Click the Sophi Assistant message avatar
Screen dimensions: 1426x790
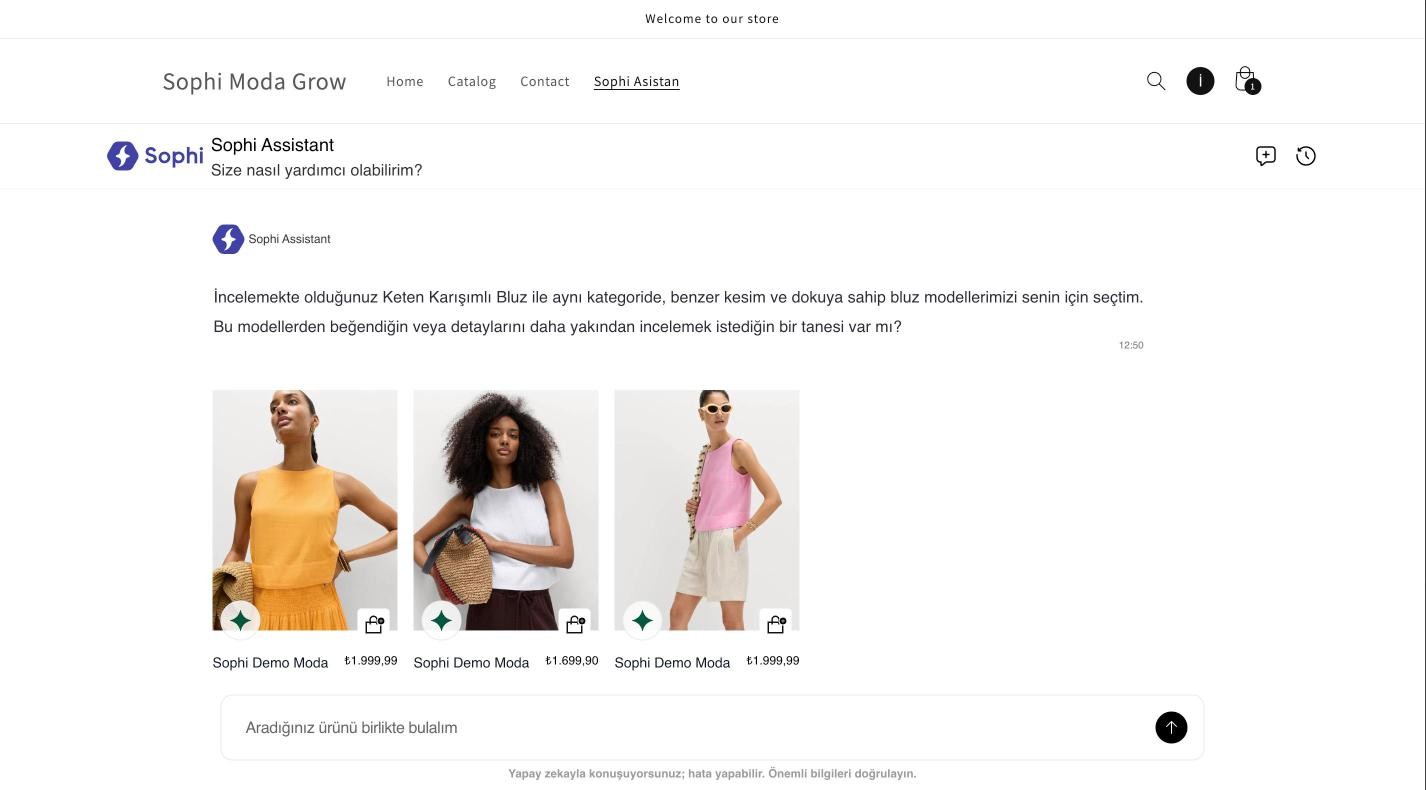[x=228, y=239]
